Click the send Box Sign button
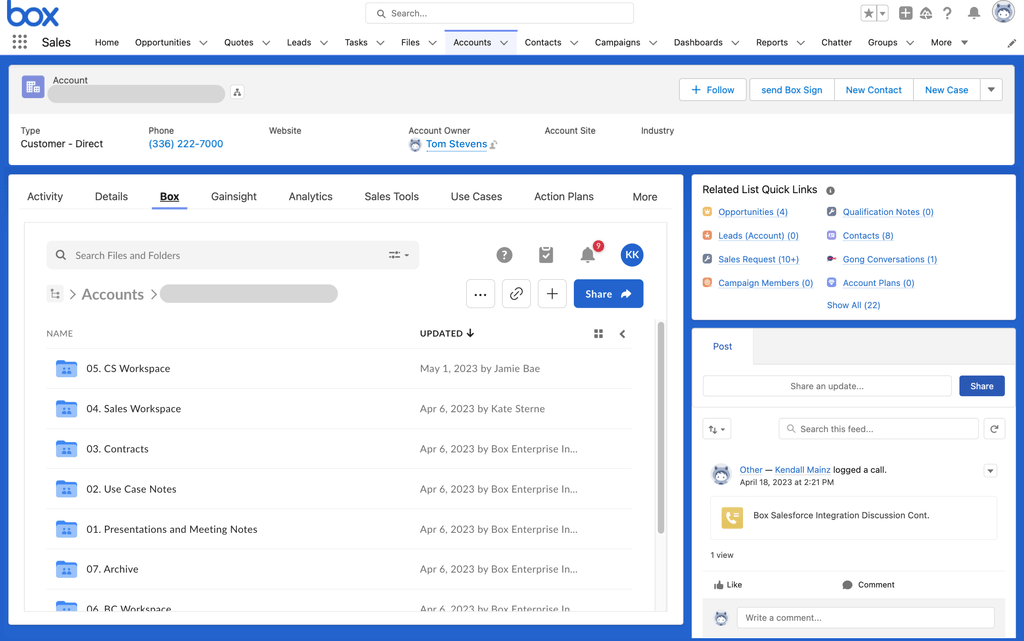1024x641 pixels. (792, 90)
